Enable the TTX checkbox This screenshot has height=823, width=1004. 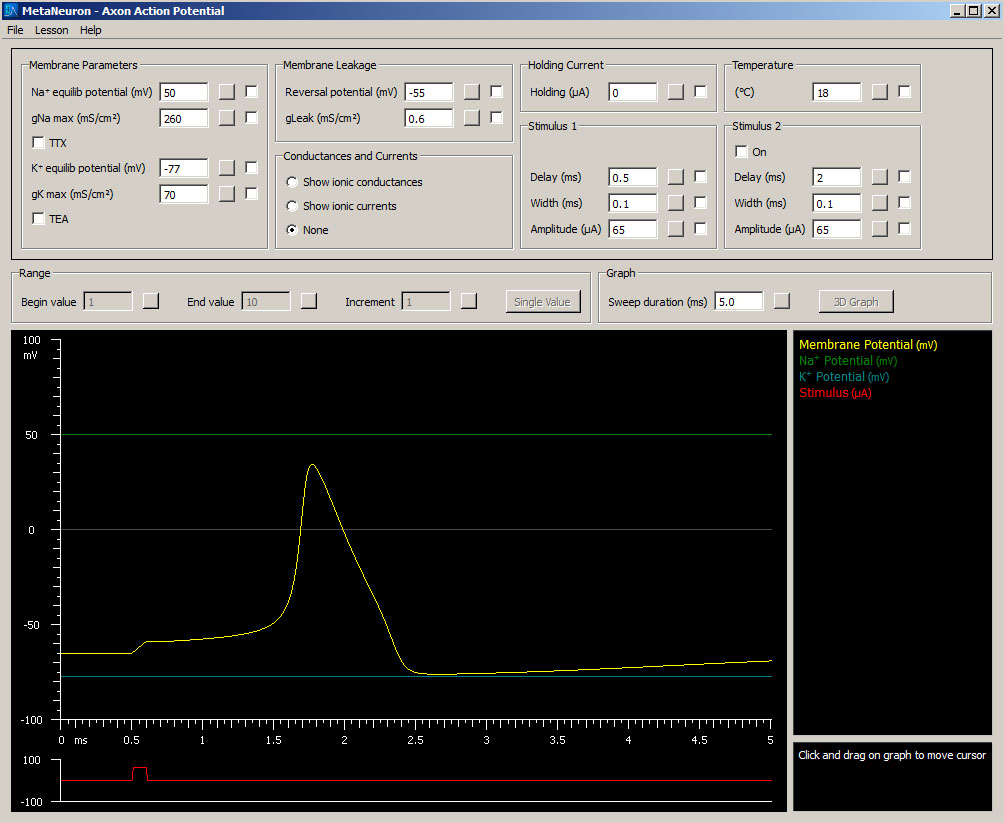tap(38, 142)
